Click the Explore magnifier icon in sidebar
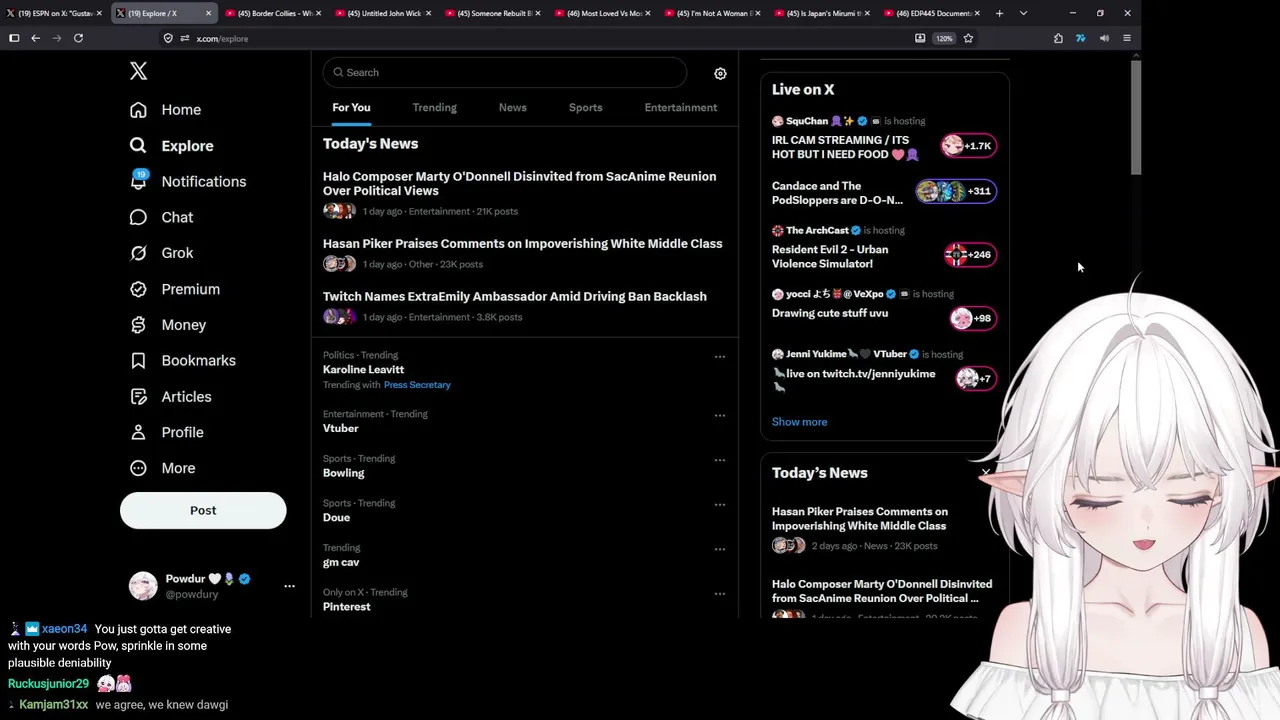This screenshot has width=1280, height=720. point(138,146)
